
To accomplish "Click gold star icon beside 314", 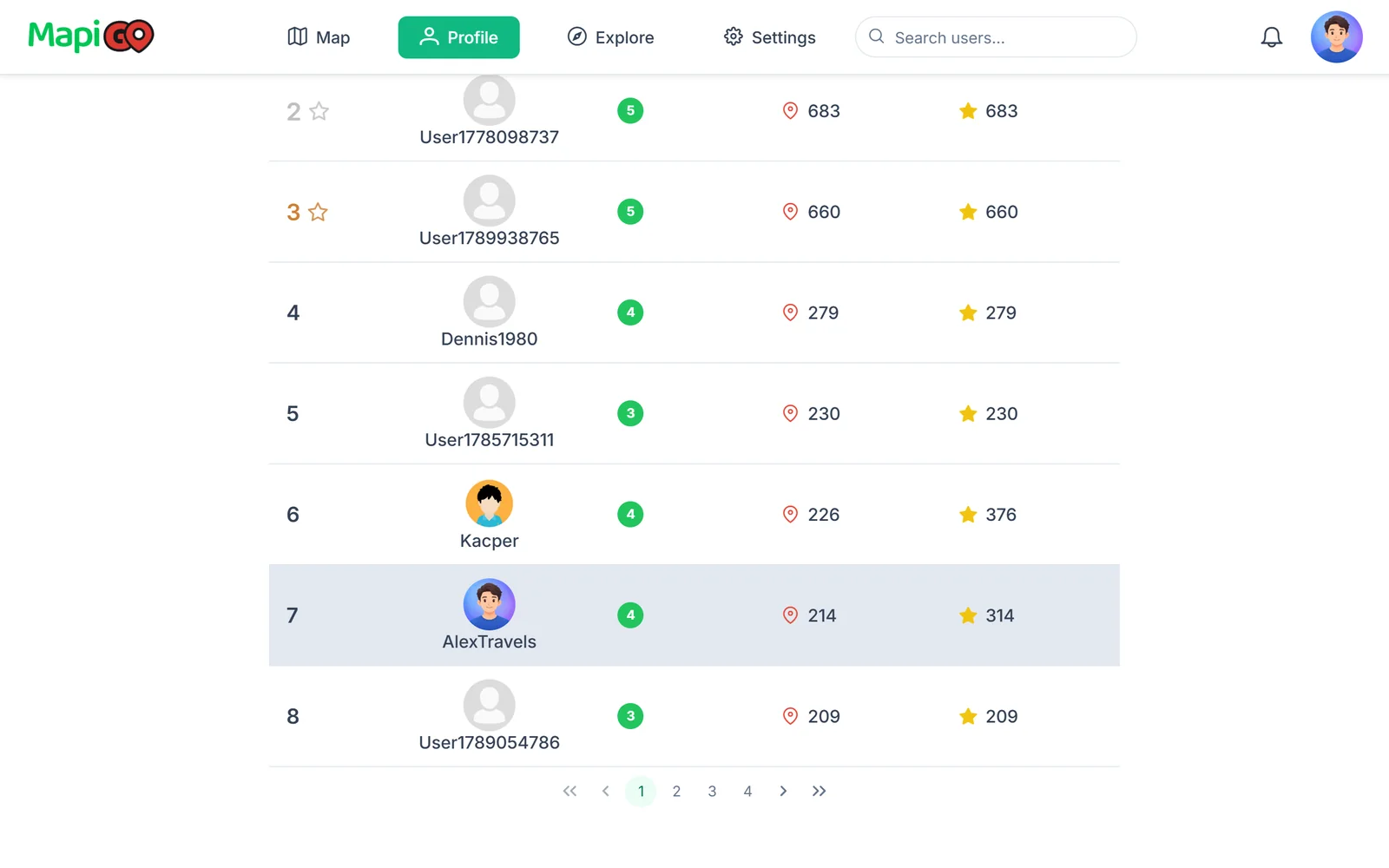I will pyautogui.click(x=968, y=615).
